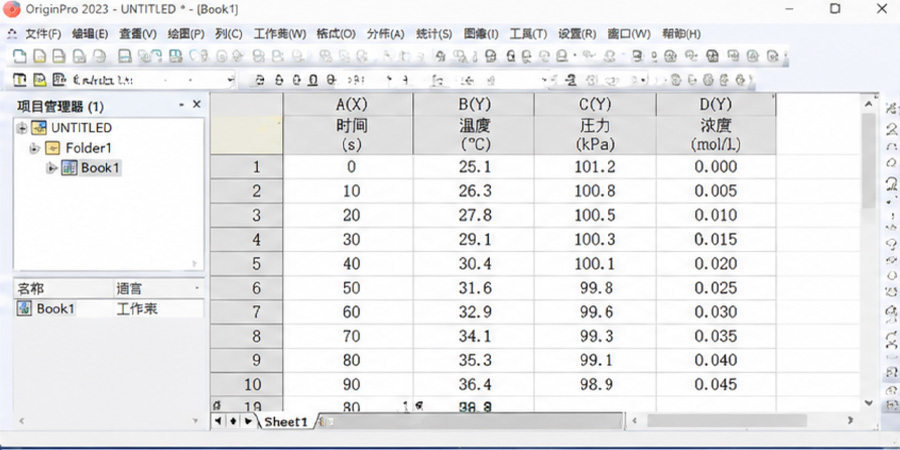Image resolution: width=900 pixels, height=450 pixels.
Task: Select column C(Y) header
Action: 595,104
